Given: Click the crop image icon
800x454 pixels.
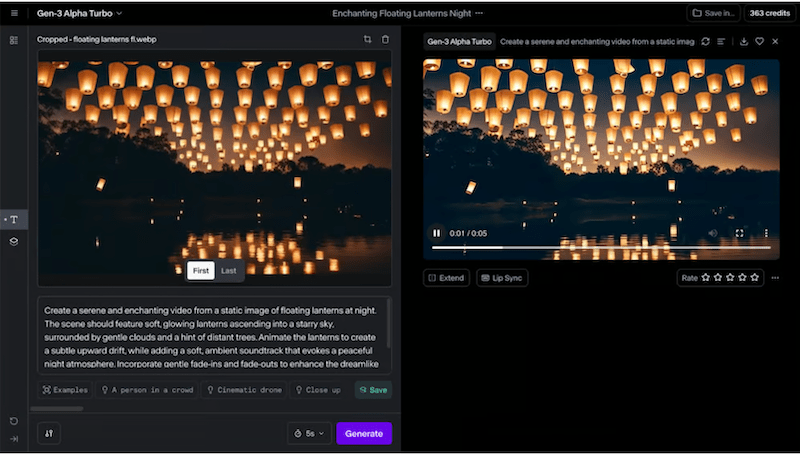Looking at the screenshot, I should tap(367, 40).
